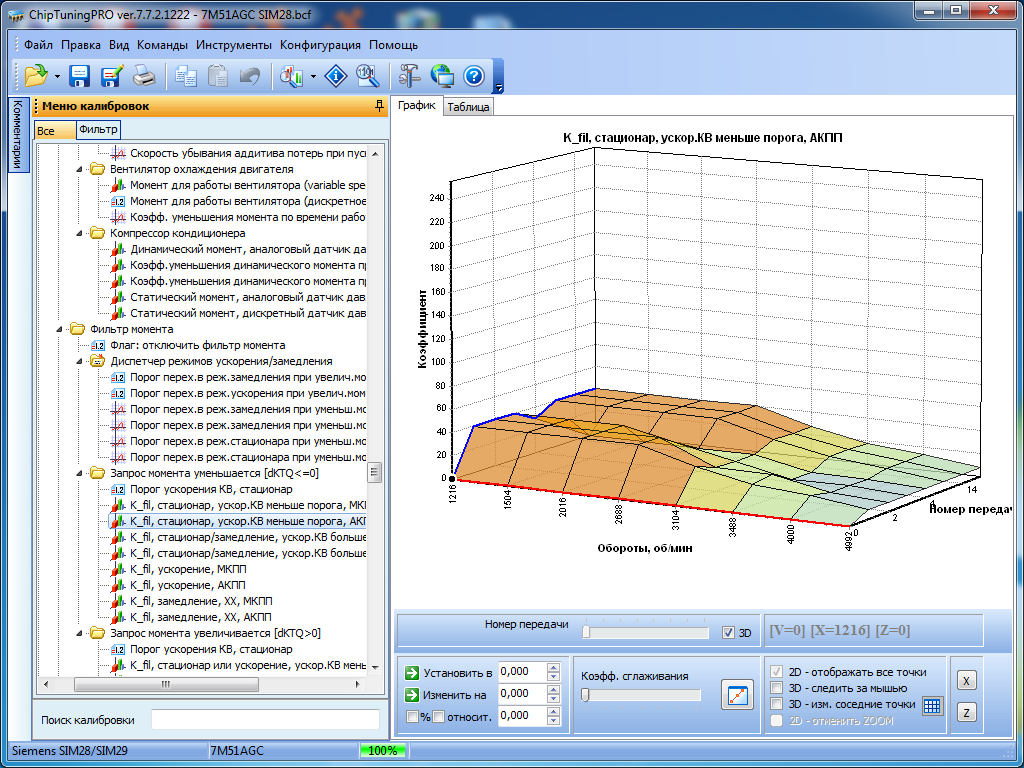Click the binary search magnifier icon
The image size is (1024, 768).
point(366,75)
